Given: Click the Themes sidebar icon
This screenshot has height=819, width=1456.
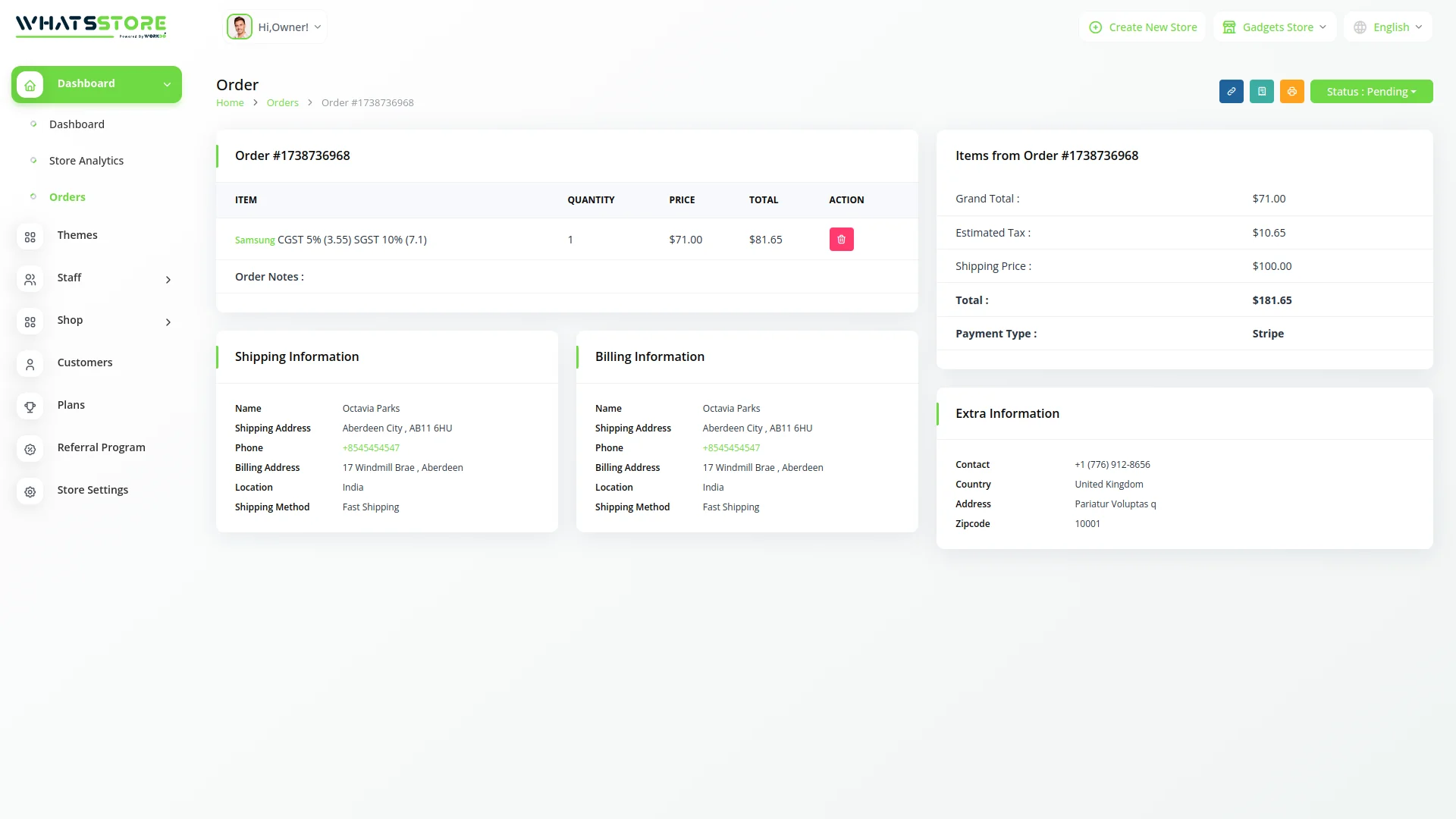Looking at the screenshot, I should point(30,237).
